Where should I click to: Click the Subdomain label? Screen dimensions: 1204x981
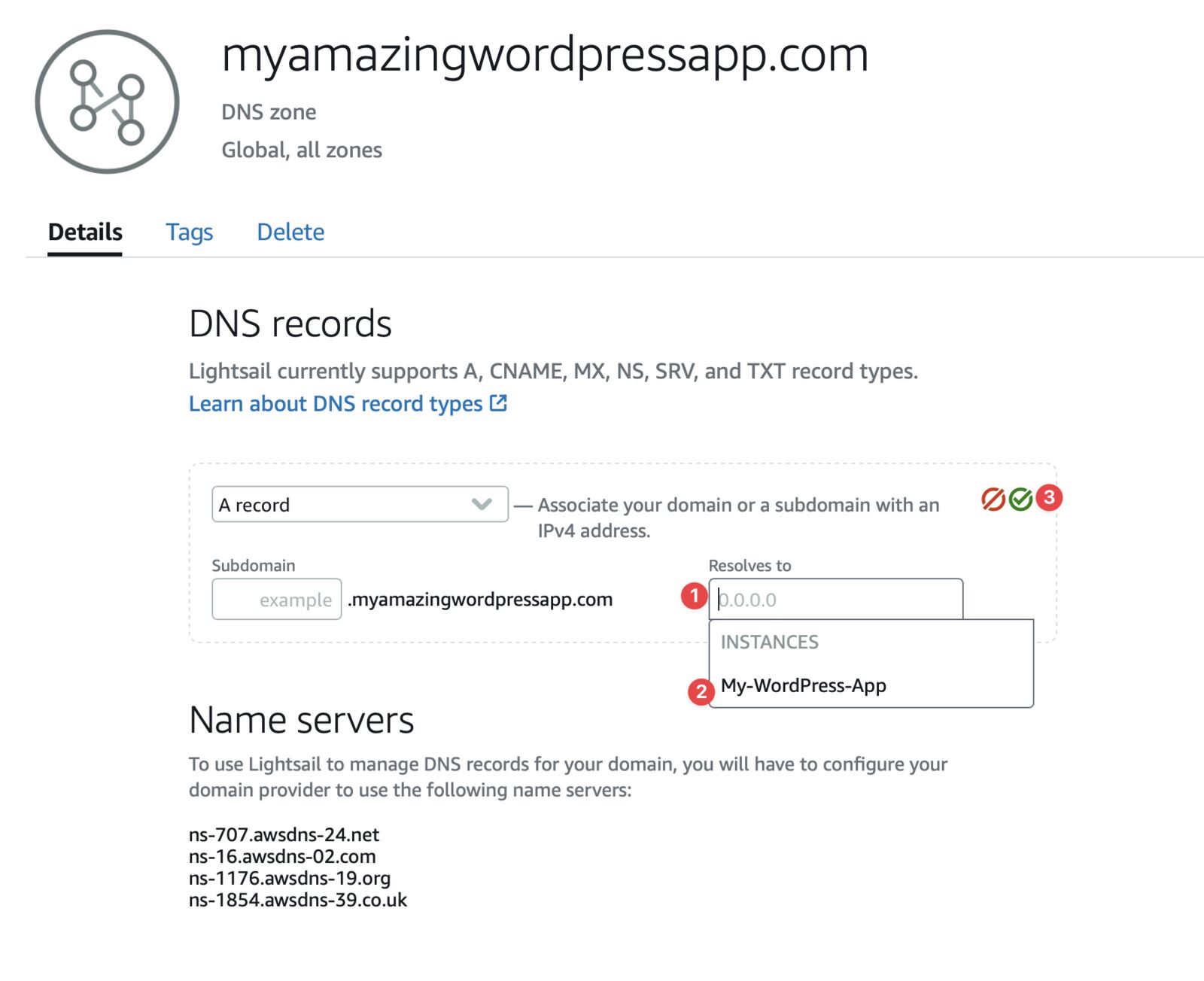point(254,565)
